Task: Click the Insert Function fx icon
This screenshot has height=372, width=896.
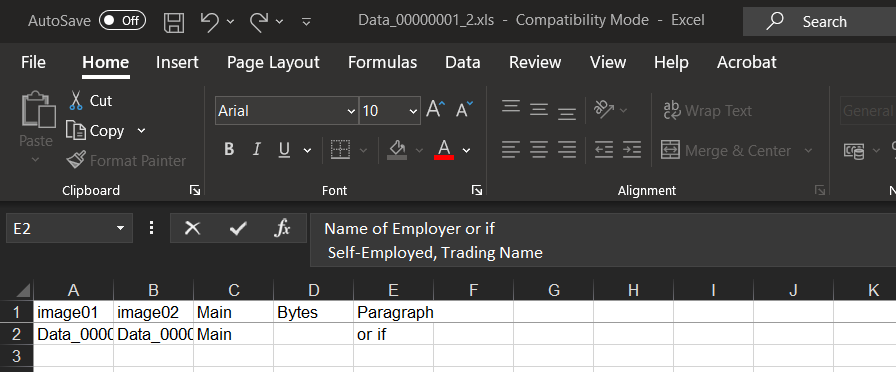Action: click(x=282, y=229)
